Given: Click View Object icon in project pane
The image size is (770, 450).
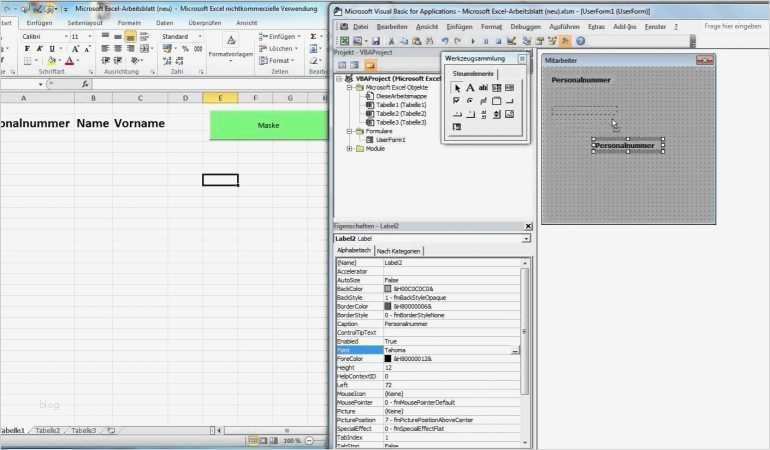Looking at the screenshot, I should [355, 65].
